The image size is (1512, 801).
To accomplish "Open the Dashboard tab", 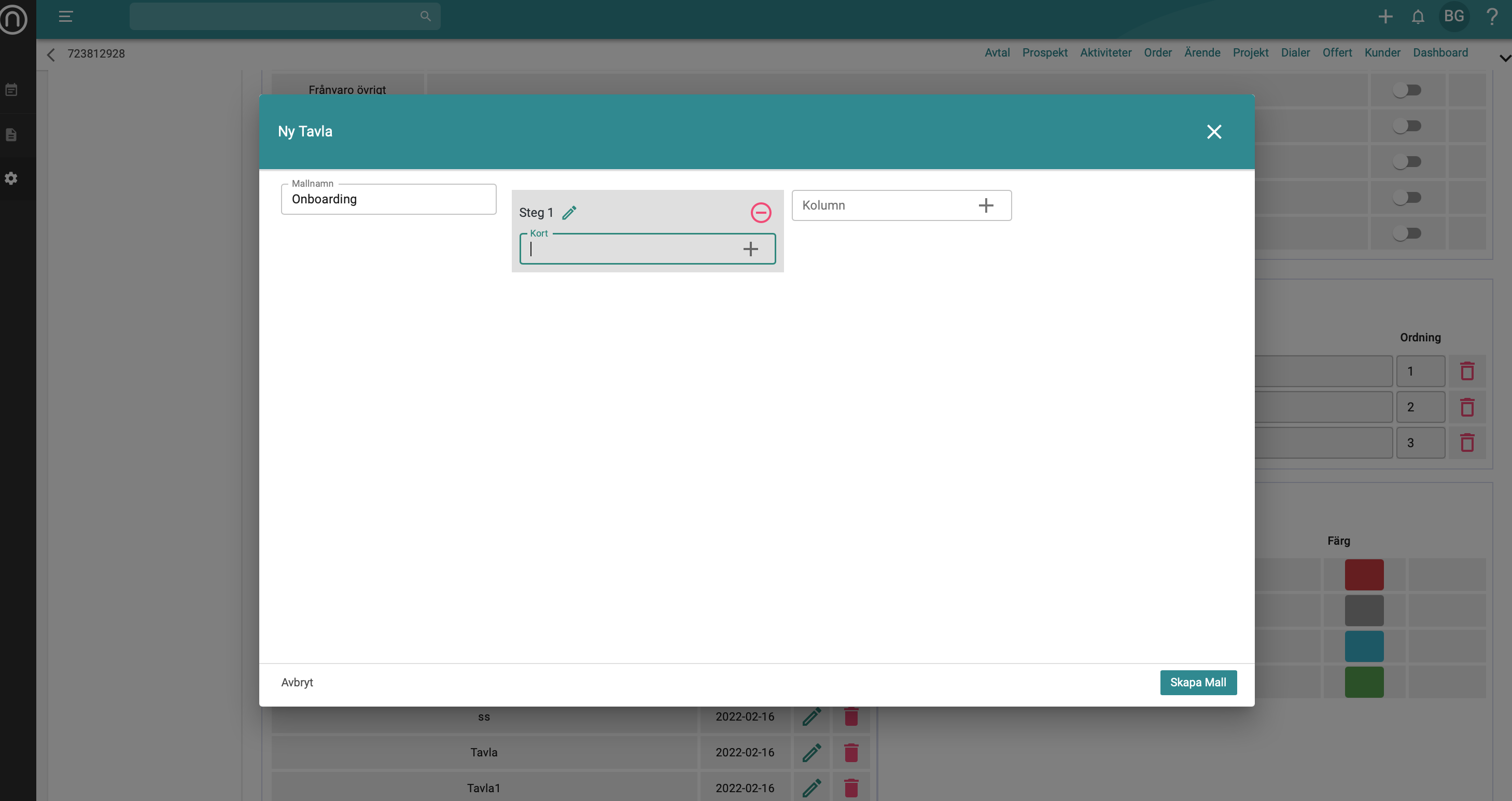I will [x=1440, y=53].
